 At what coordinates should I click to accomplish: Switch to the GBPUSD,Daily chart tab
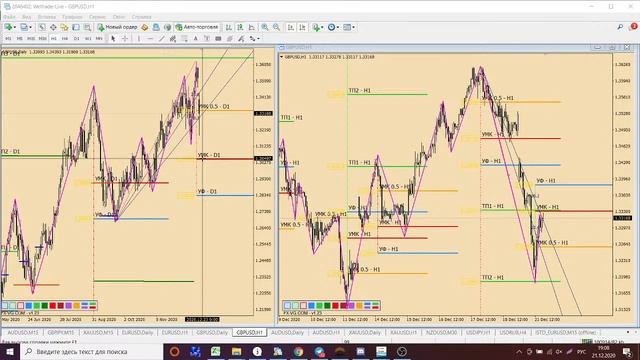pyautogui.click(x=212, y=333)
